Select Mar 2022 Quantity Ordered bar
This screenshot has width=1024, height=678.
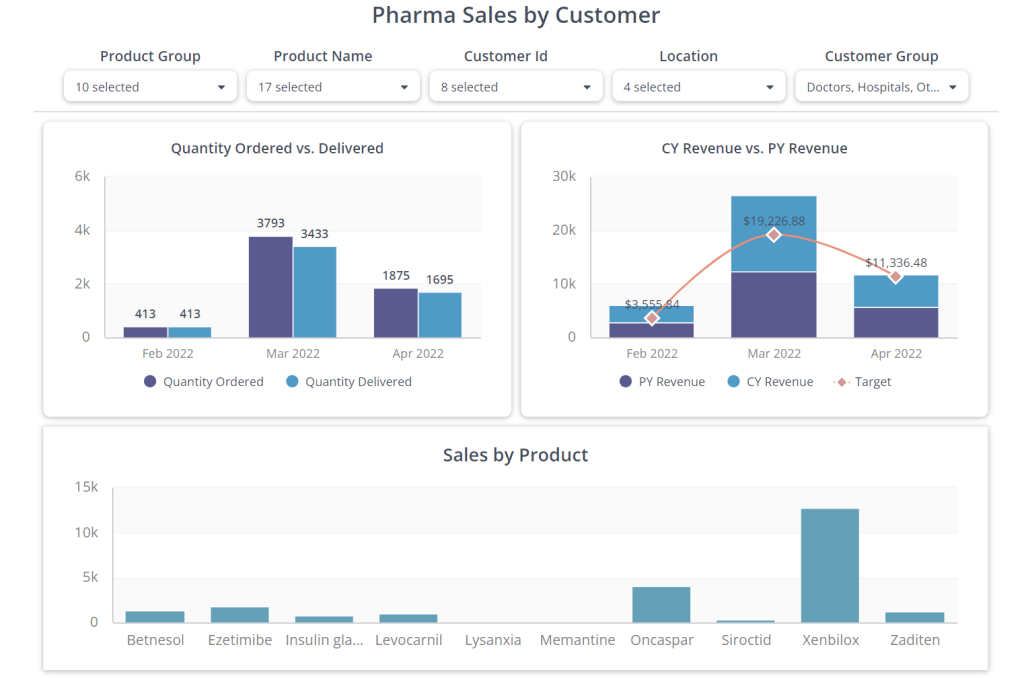(270, 287)
